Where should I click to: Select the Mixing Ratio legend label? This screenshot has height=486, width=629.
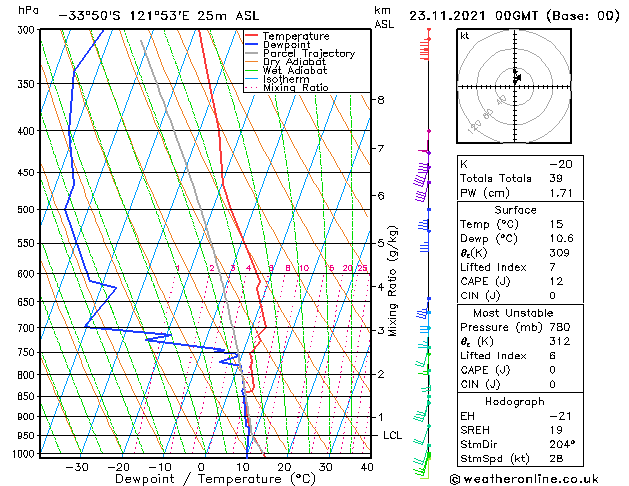click(296, 87)
